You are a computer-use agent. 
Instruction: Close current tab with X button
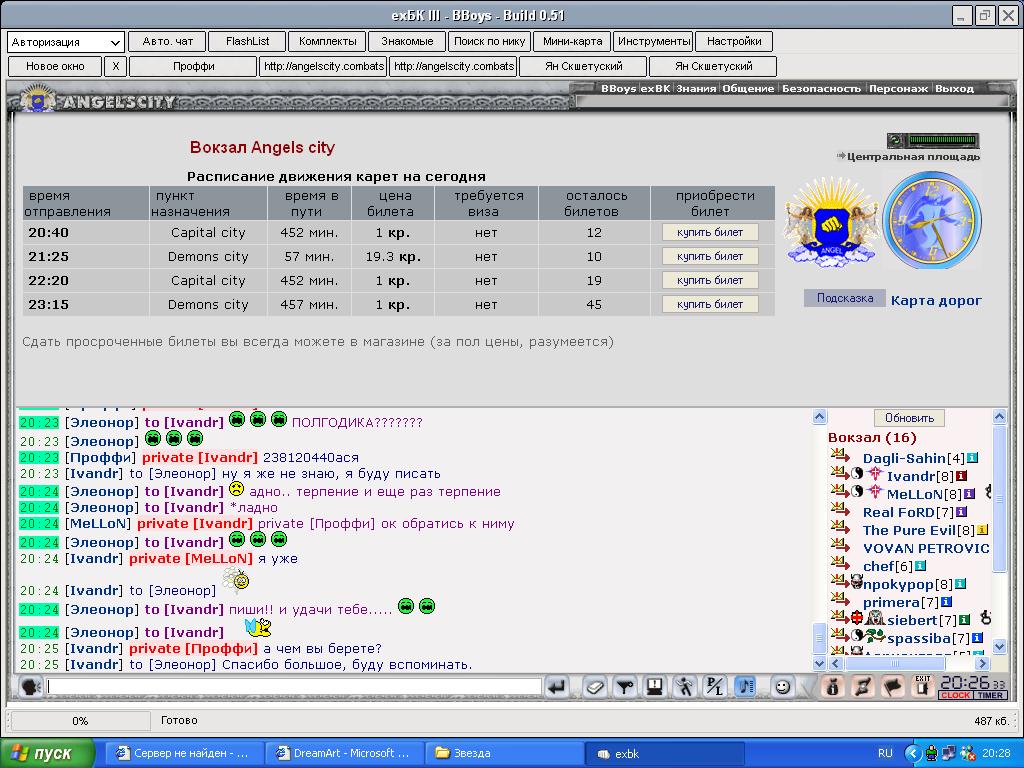coord(116,66)
